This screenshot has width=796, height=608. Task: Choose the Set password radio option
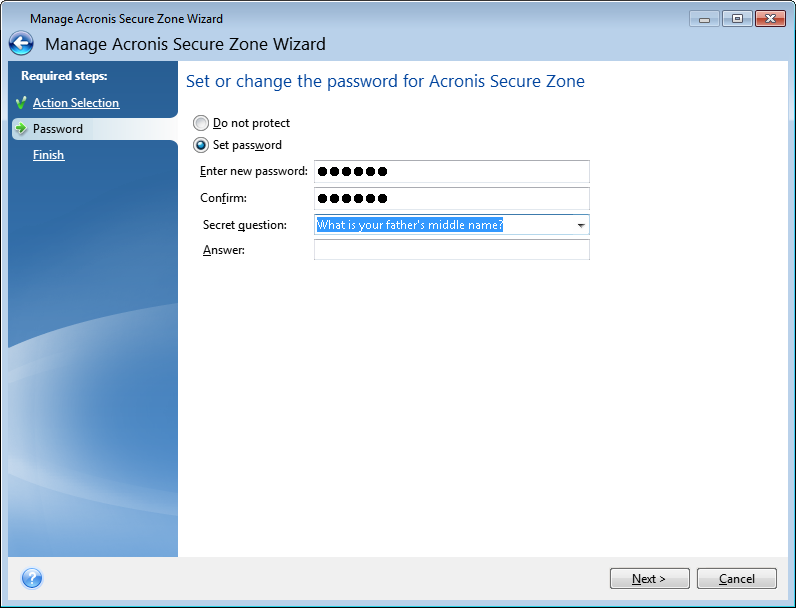point(201,145)
